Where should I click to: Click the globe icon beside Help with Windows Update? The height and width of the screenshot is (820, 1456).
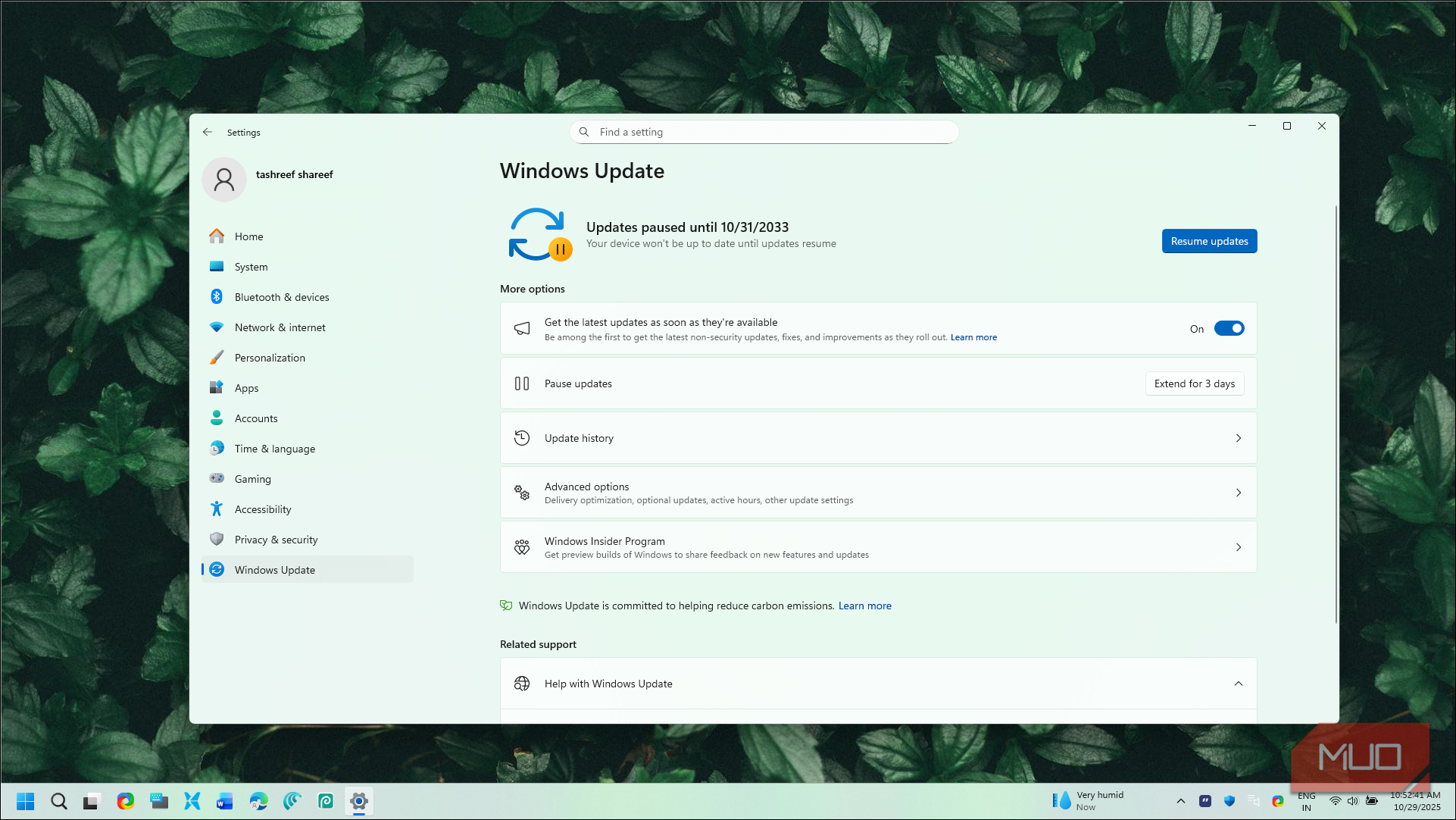pyautogui.click(x=522, y=684)
